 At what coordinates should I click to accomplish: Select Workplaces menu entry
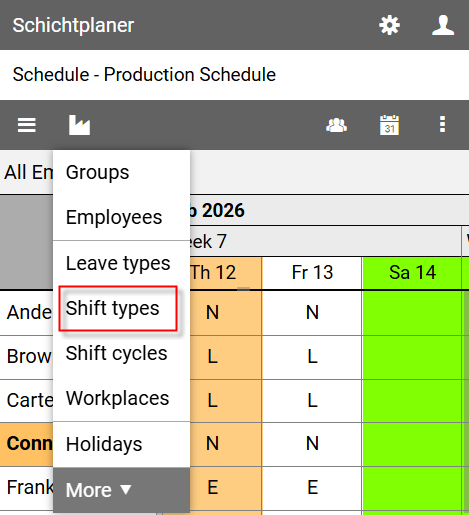121,398
